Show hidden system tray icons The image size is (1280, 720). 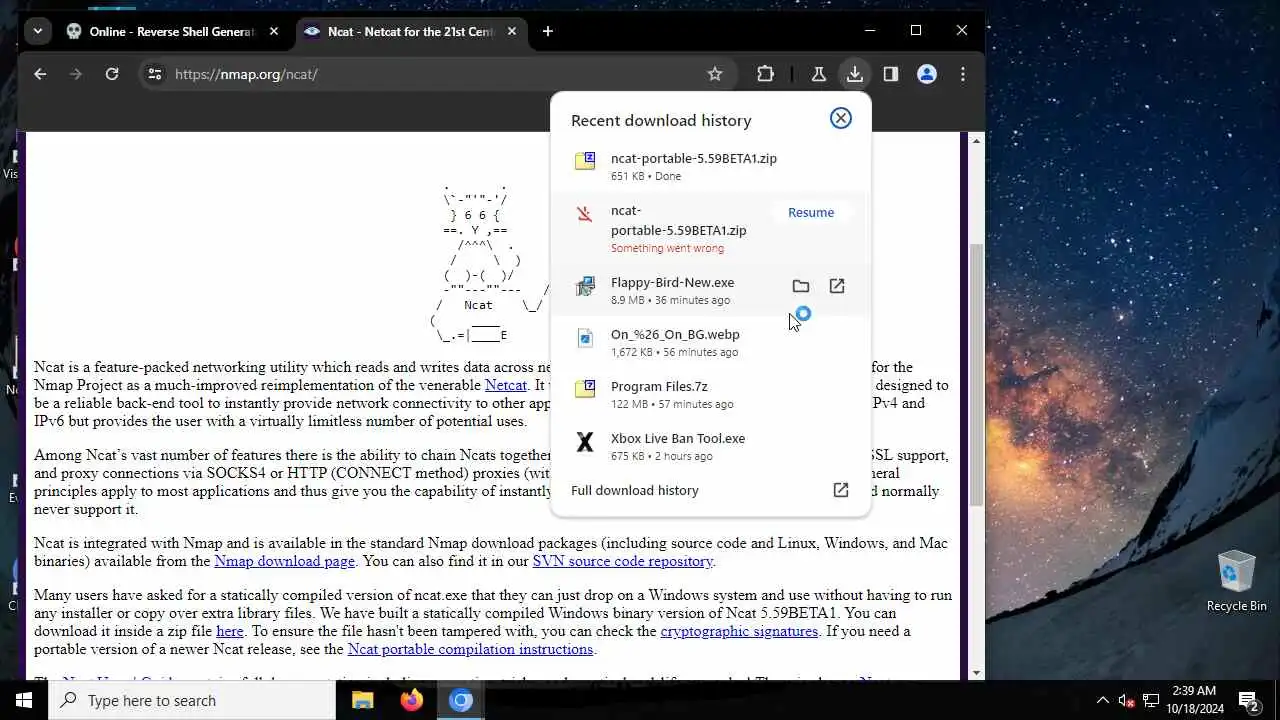[x=1103, y=700]
